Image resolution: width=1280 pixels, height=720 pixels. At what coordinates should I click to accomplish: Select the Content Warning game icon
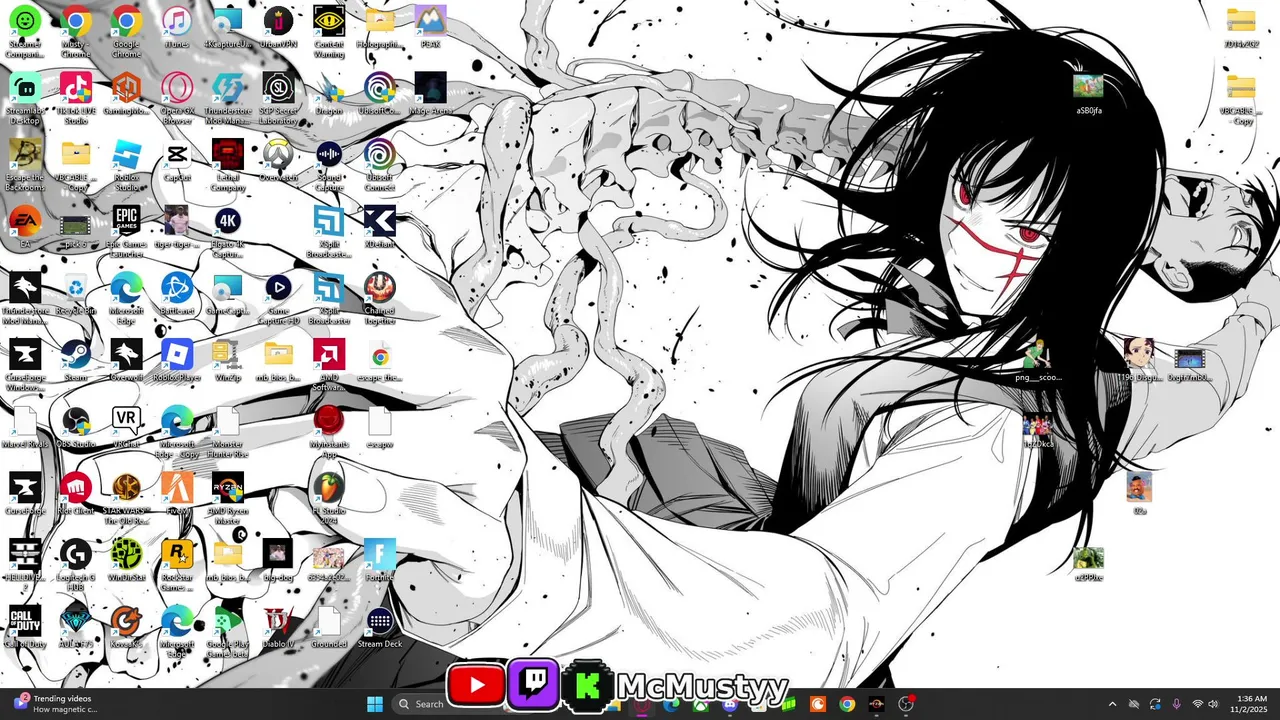pos(329,30)
